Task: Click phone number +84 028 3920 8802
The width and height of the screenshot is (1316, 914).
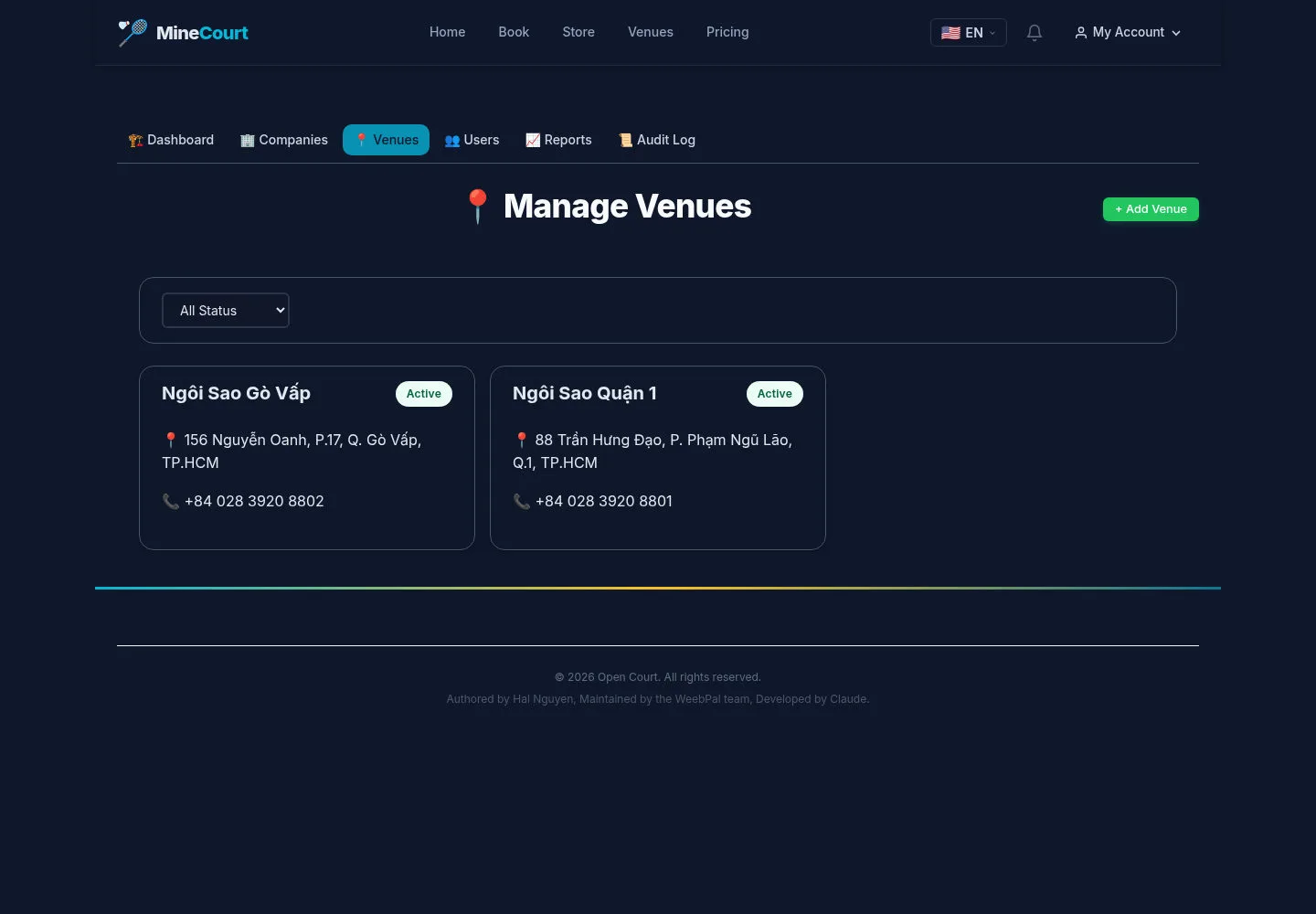Action: point(254,501)
